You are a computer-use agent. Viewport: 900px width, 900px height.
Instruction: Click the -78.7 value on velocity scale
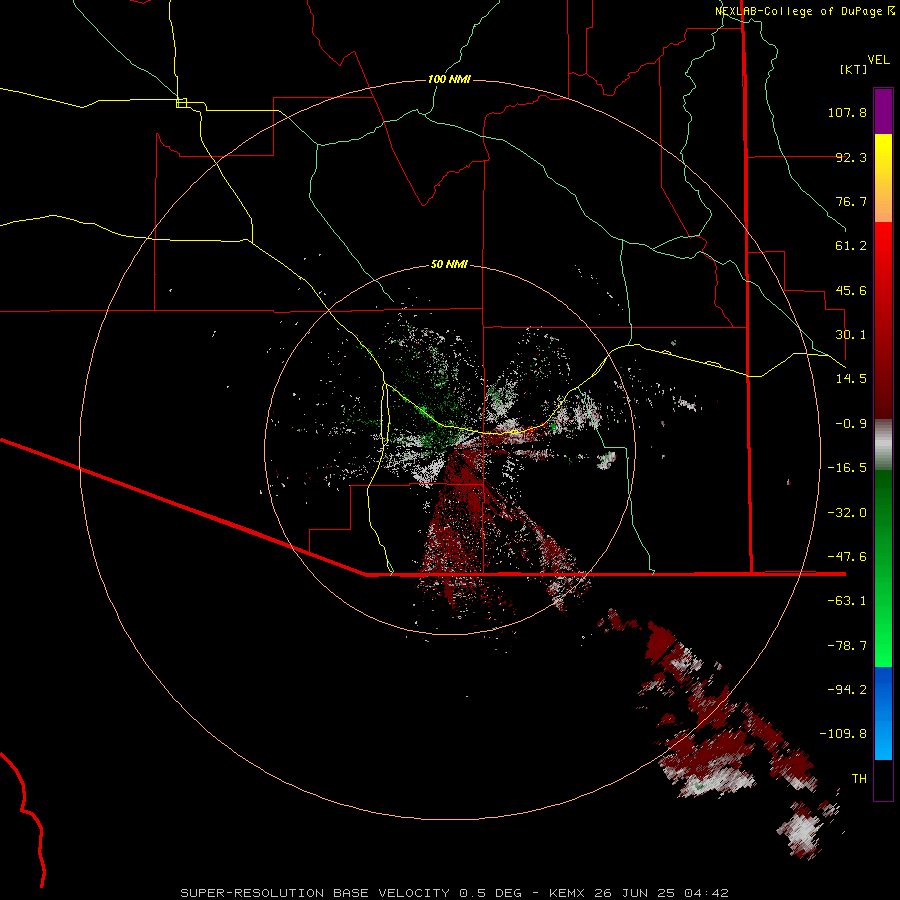847,646
